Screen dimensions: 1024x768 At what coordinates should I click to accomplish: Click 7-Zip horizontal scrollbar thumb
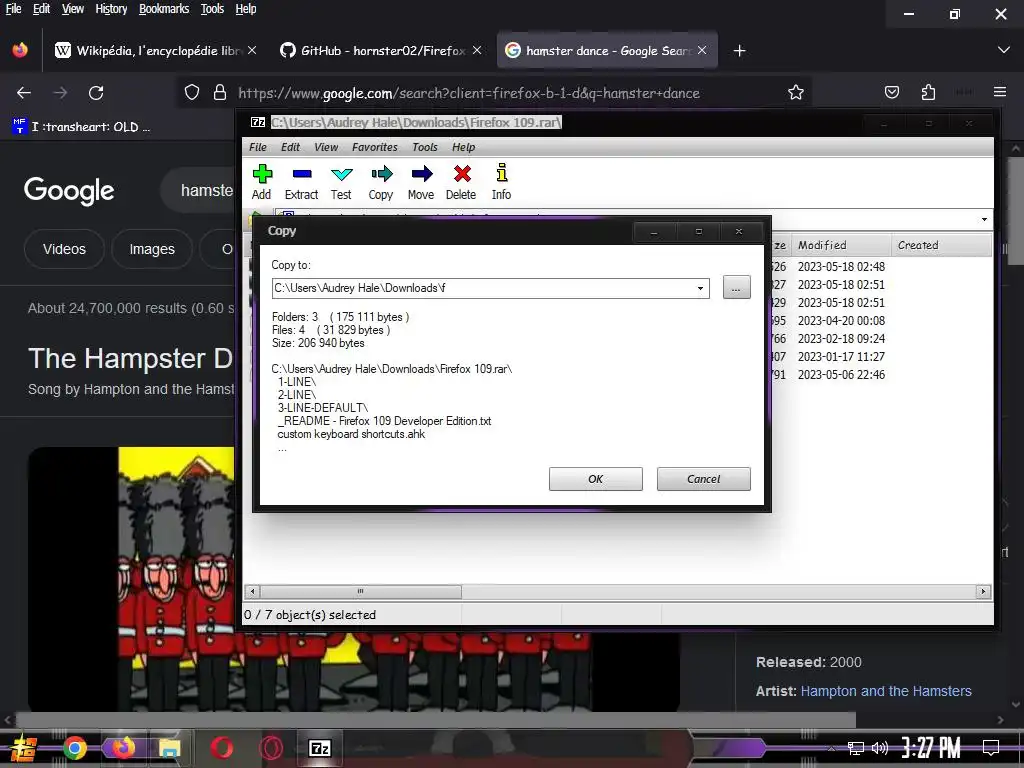click(x=360, y=592)
